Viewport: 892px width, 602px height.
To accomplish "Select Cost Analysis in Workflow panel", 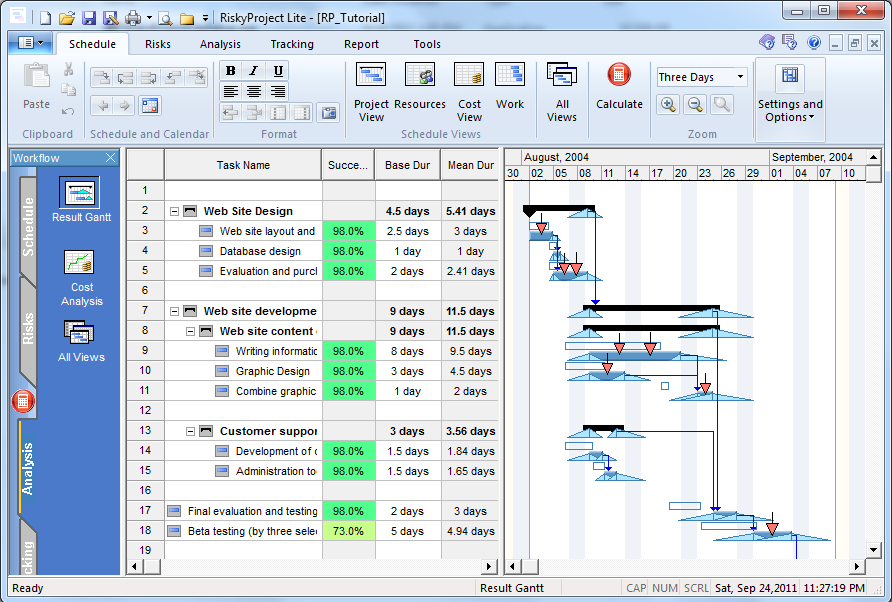I will point(81,279).
